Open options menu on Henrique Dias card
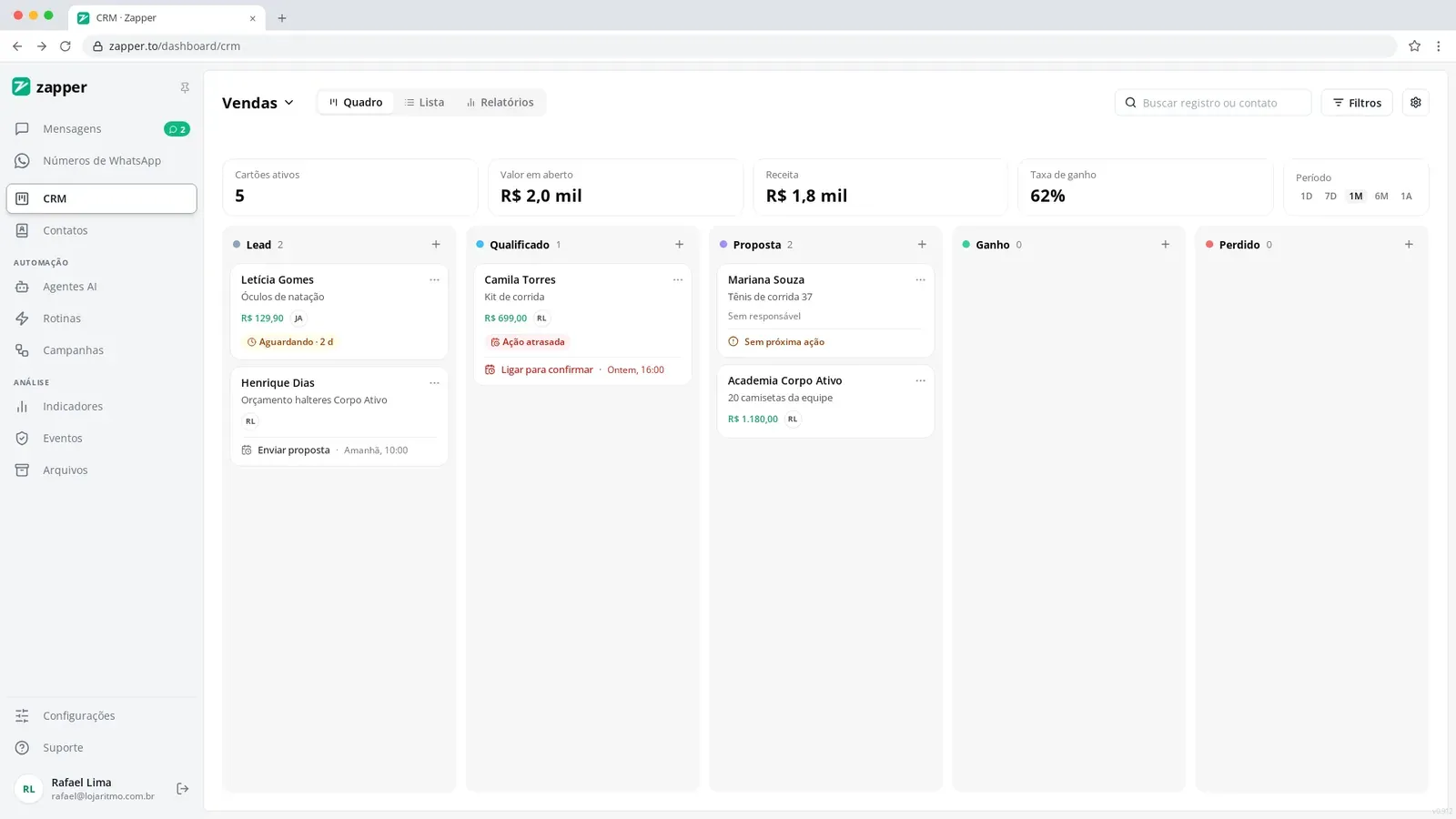The width and height of the screenshot is (1456, 819). pos(434,383)
